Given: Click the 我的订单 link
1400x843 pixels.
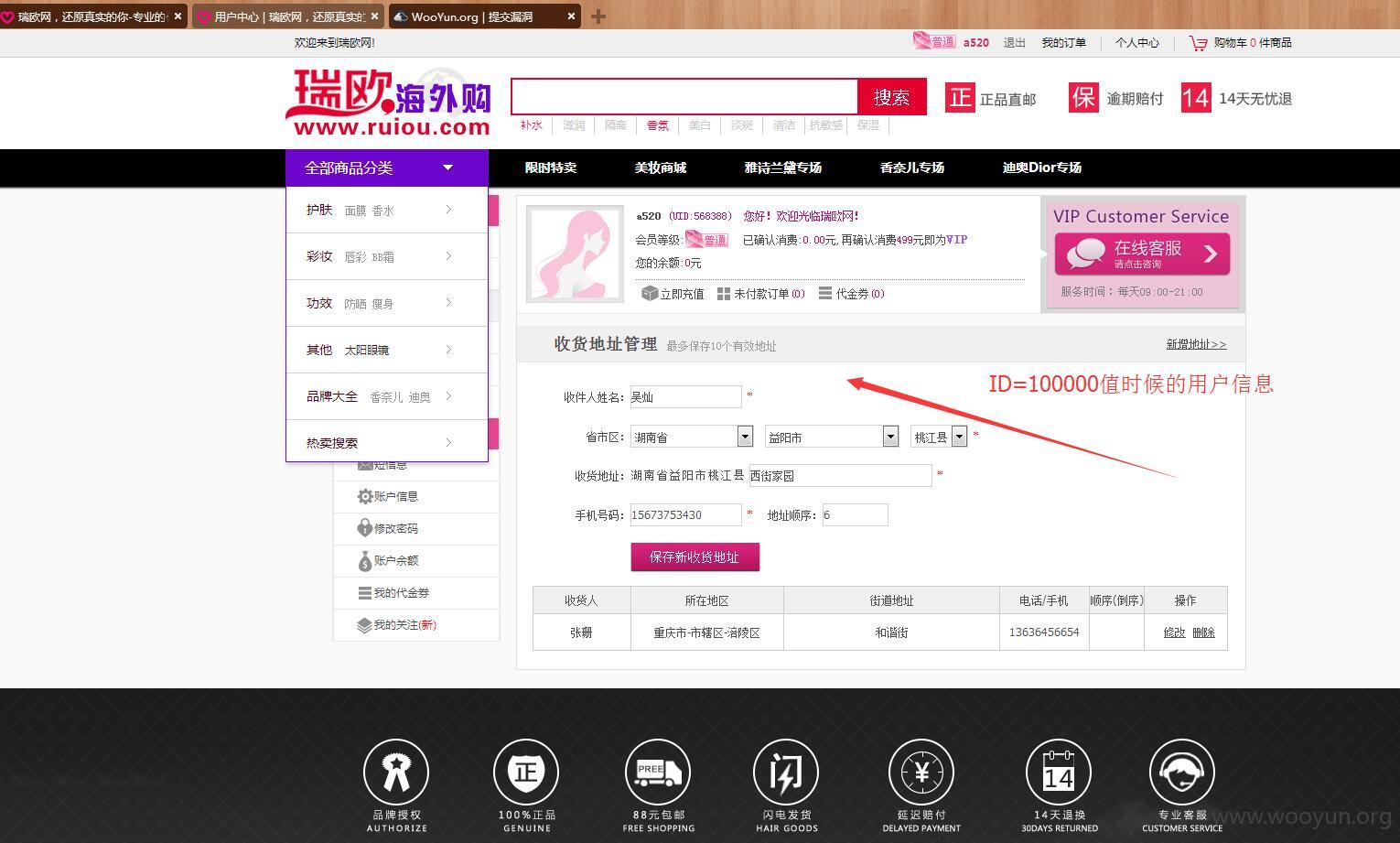Looking at the screenshot, I should tap(1063, 43).
